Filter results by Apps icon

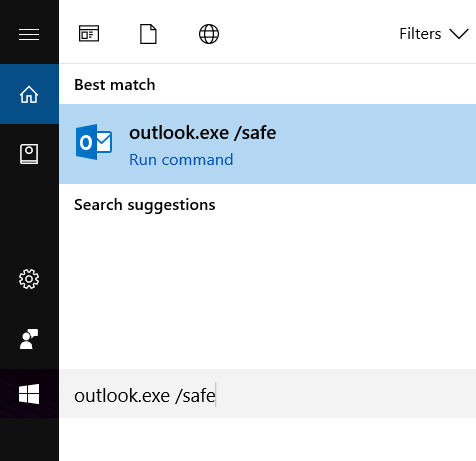89,34
